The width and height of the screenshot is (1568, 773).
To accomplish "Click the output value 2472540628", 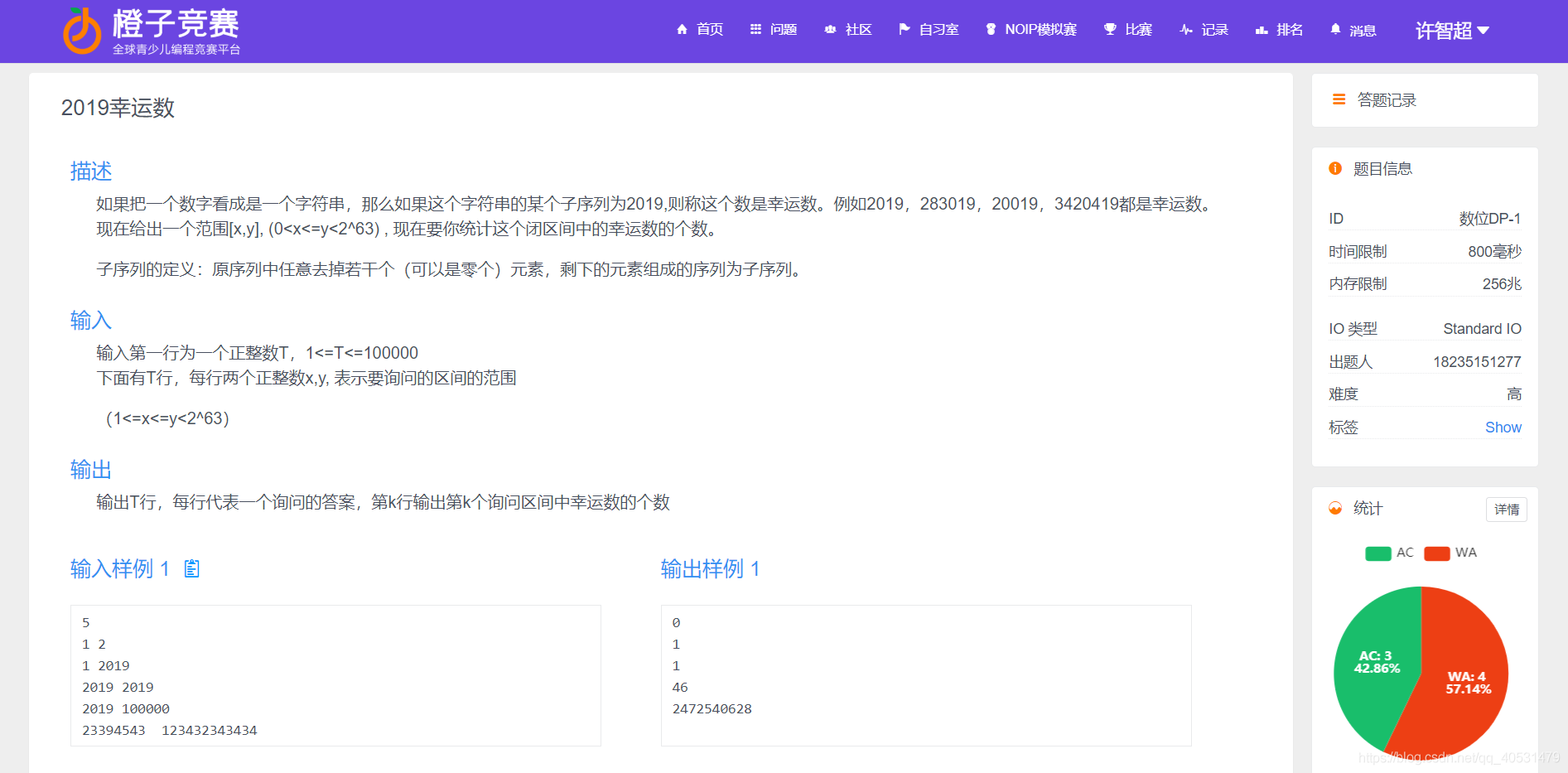I will tap(712, 709).
